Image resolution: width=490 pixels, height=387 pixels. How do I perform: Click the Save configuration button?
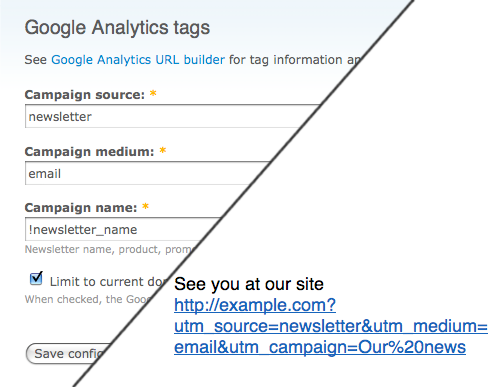[x=68, y=354]
